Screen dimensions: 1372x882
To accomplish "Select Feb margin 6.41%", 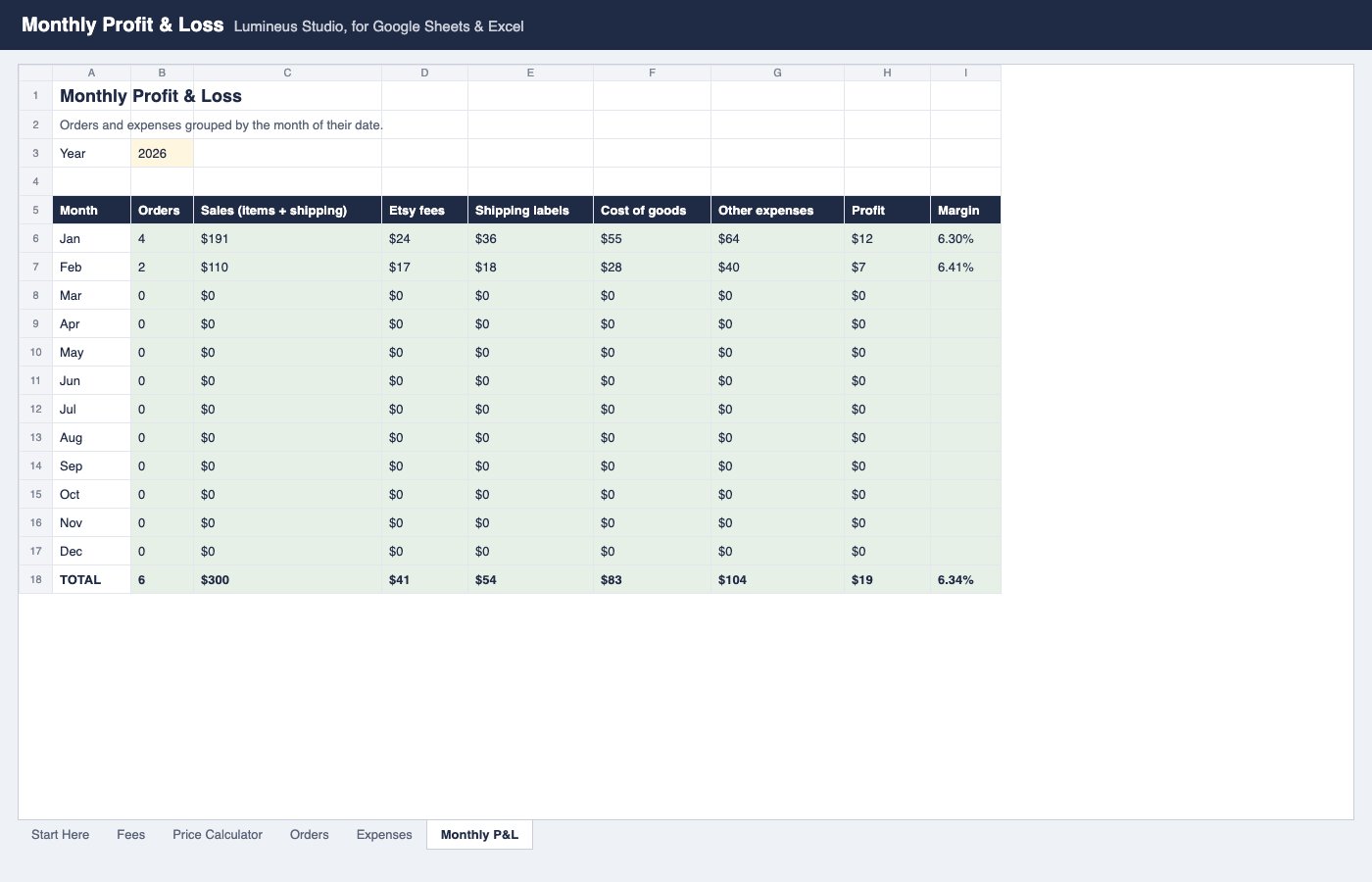I will coord(965,267).
